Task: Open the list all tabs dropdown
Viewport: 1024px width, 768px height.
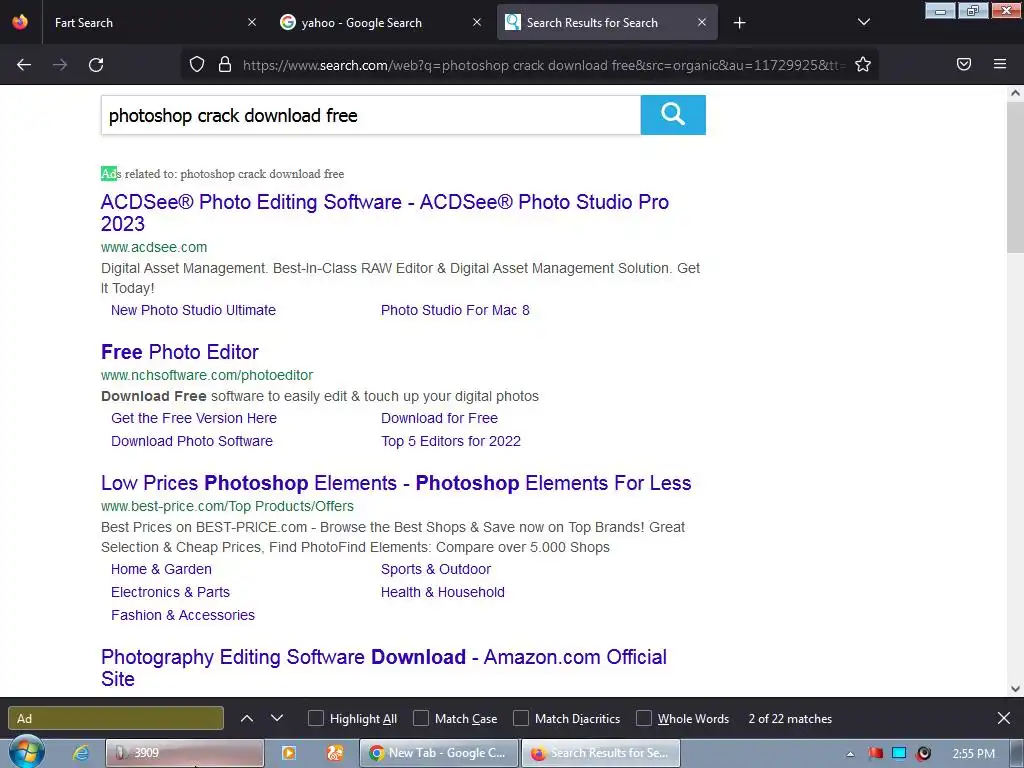Action: 863,23
